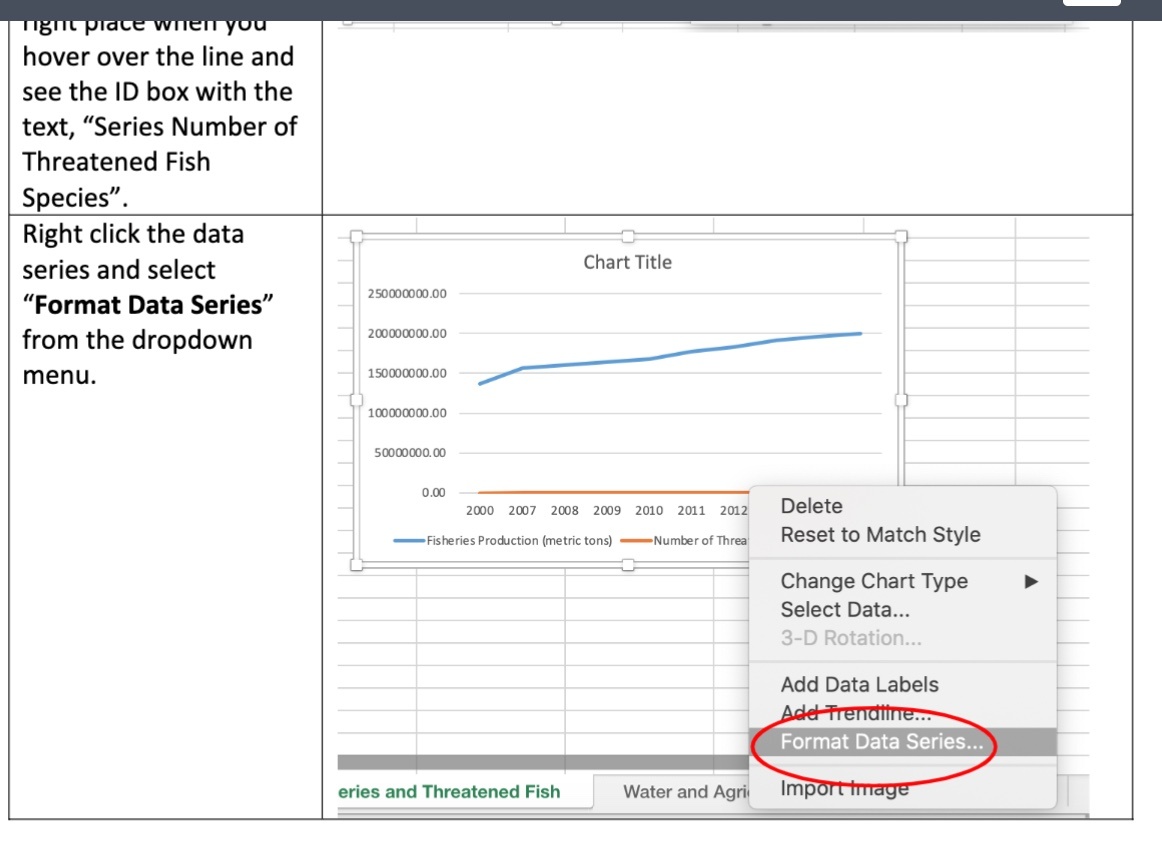Click the 200000000.00 axis label
Viewport: 1162px width, 856px height.
point(408,334)
